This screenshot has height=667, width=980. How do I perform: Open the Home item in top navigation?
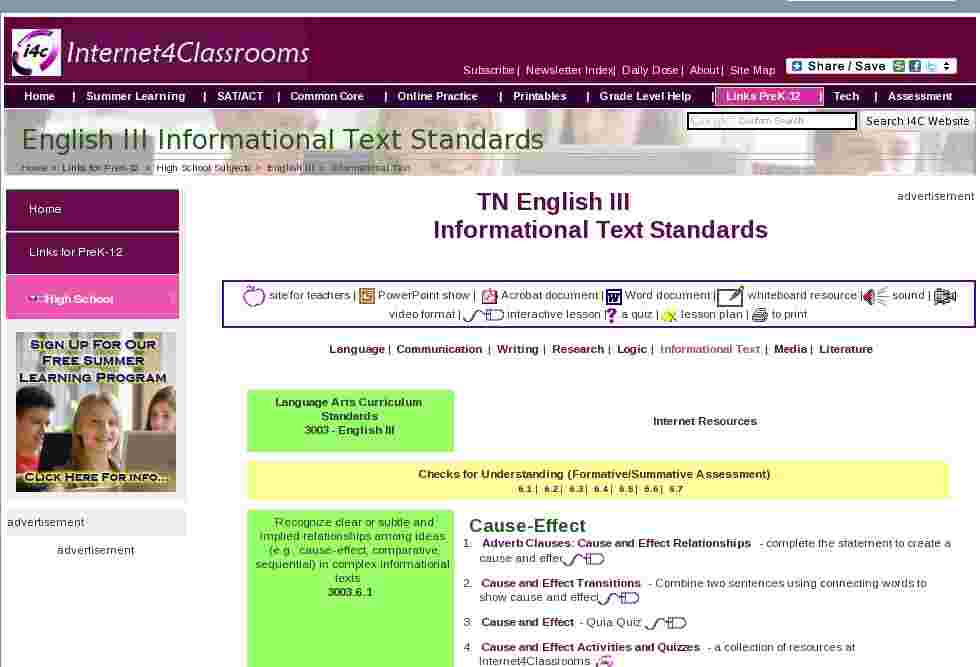(39, 96)
